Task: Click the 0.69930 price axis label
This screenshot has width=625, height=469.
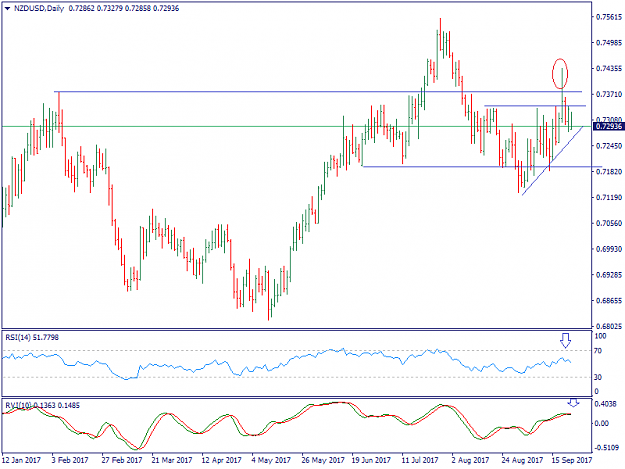Action: coord(609,249)
